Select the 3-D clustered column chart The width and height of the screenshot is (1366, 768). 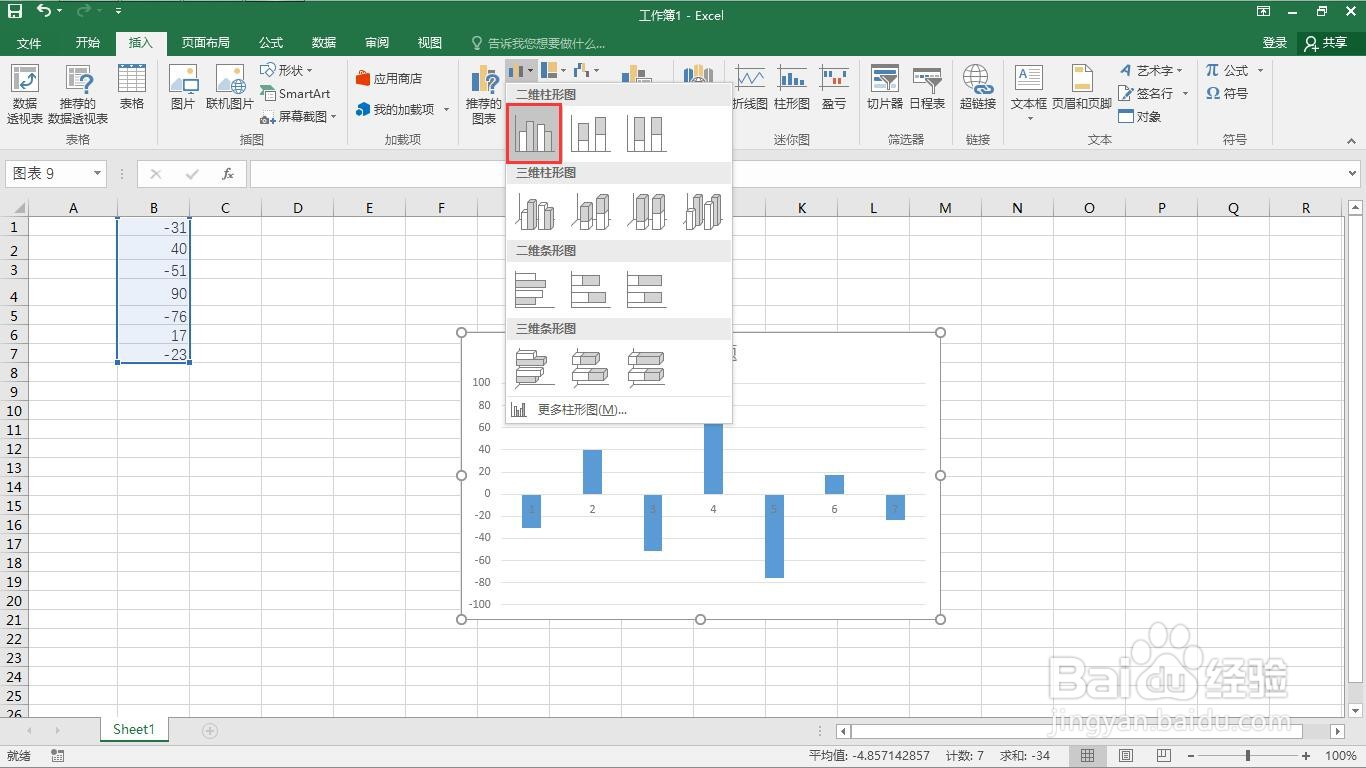tap(534, 211)
